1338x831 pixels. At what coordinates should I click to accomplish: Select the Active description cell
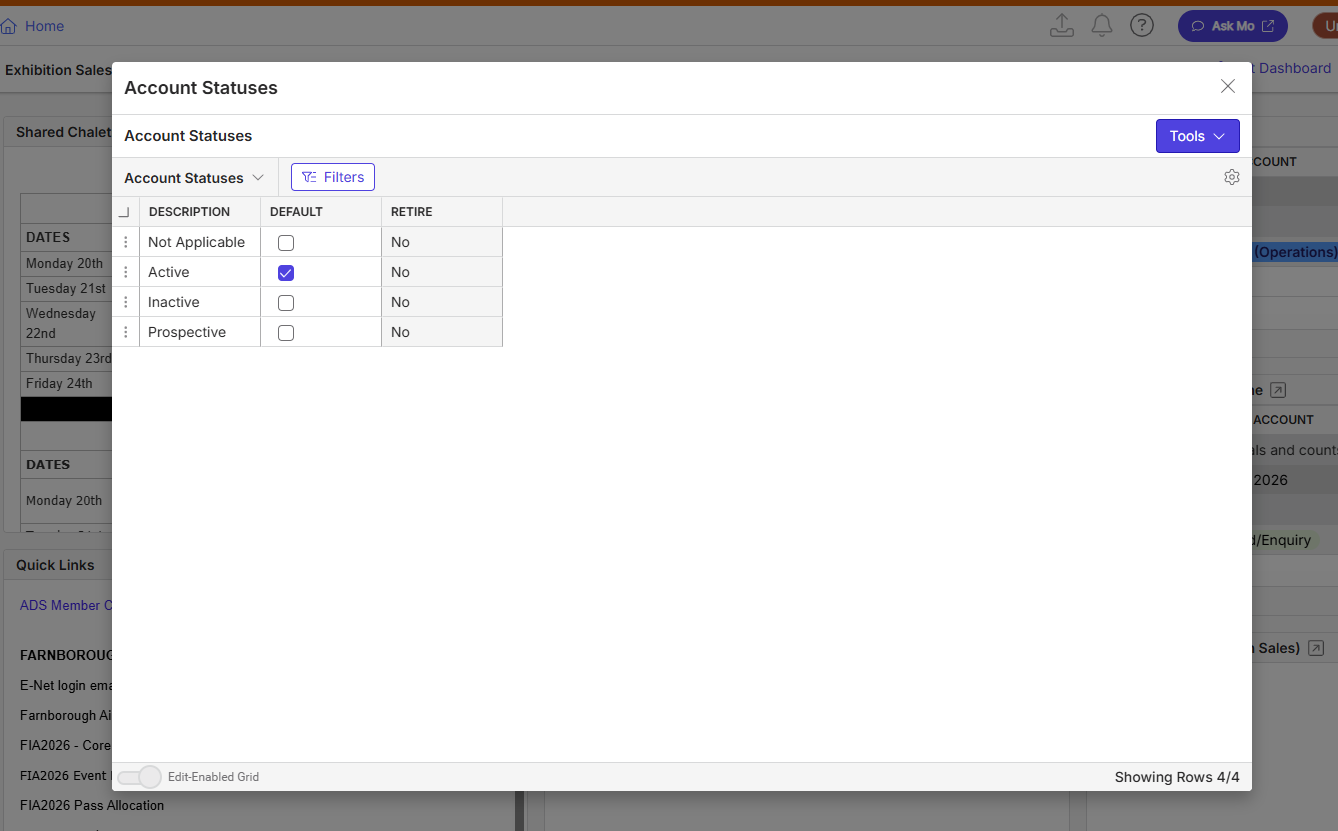coord(200,272)
